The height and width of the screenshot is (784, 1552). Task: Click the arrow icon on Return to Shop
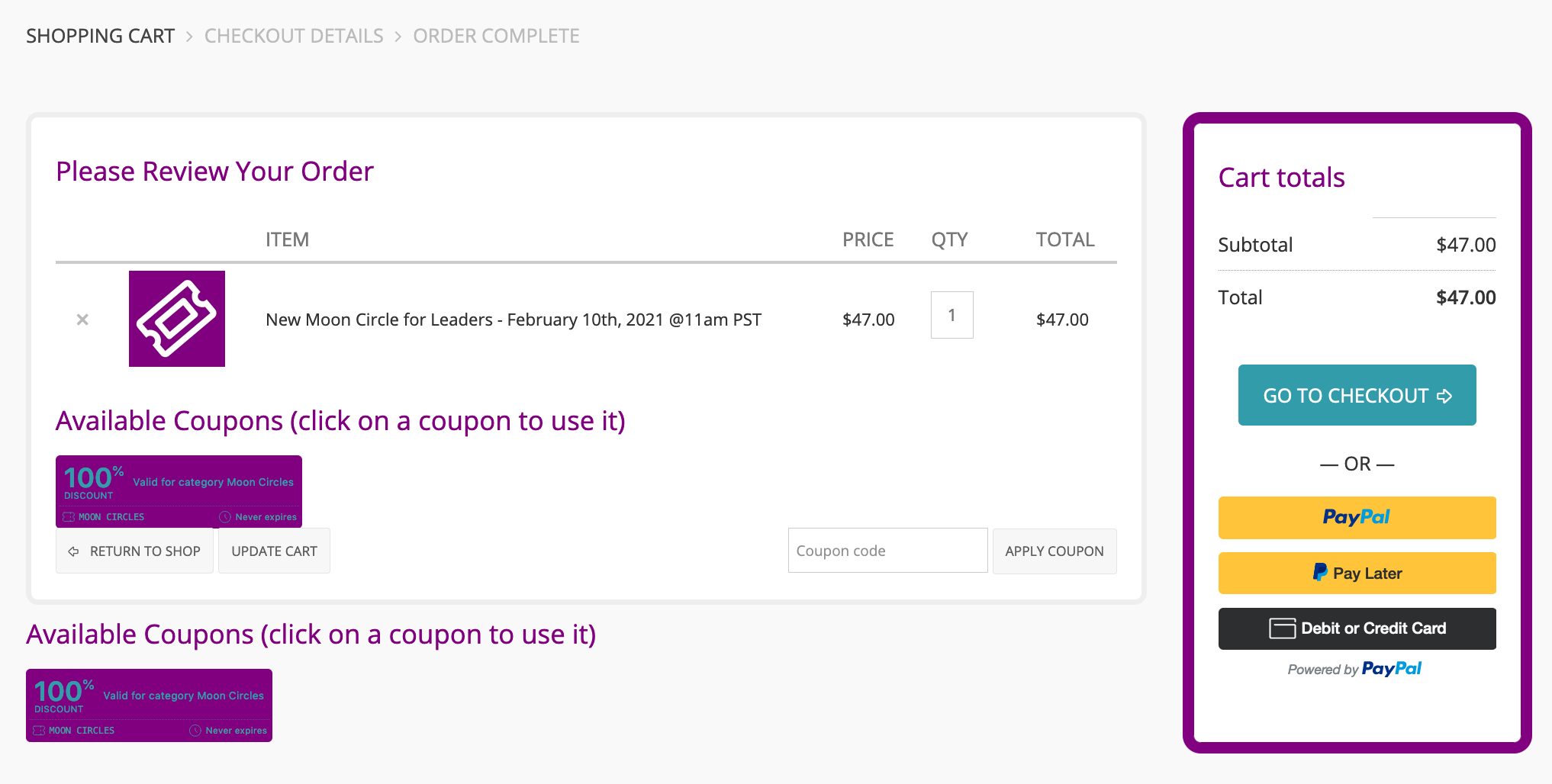pyautogui.click(x=74, y=551)
